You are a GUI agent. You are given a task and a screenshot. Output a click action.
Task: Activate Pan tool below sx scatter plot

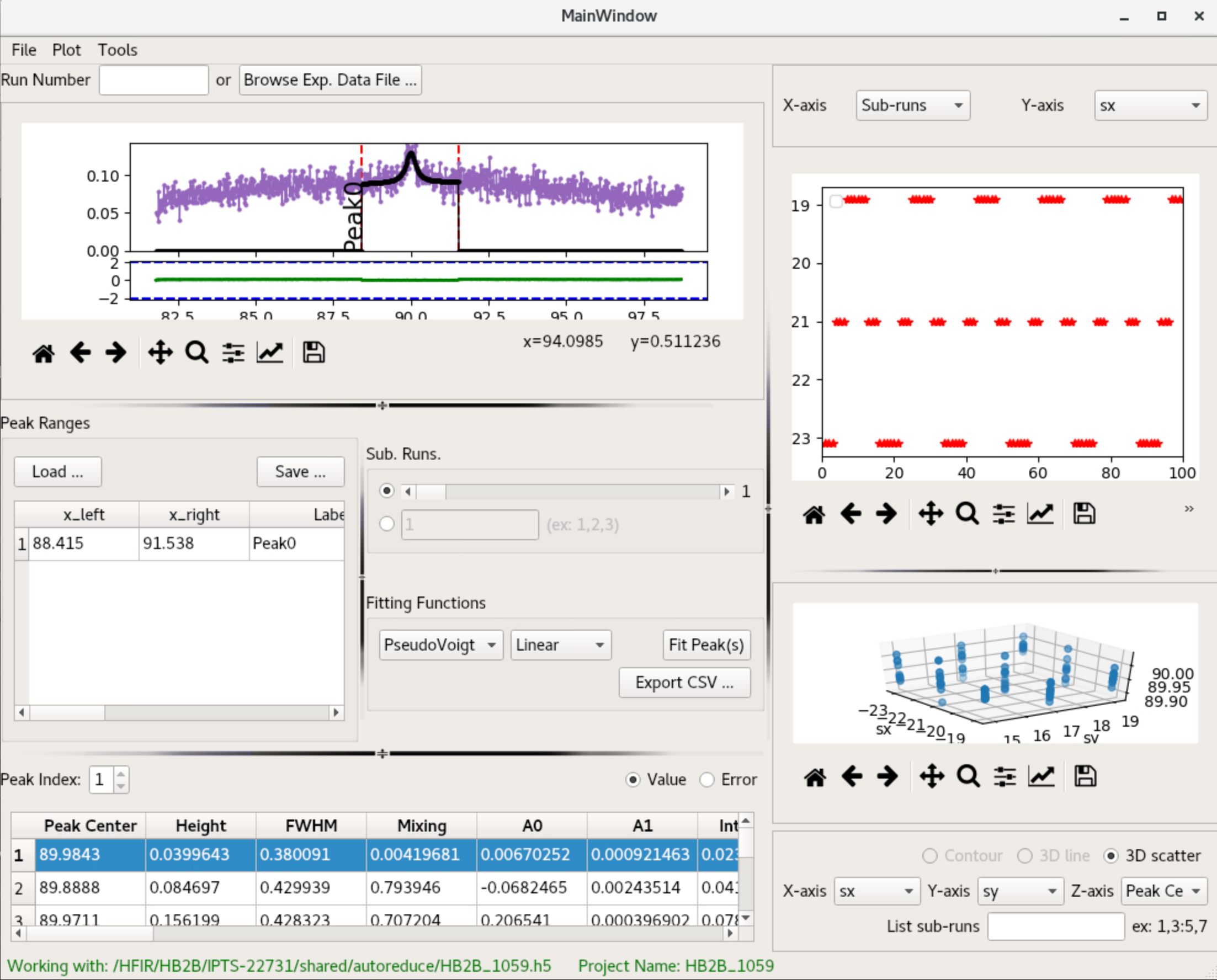click(x=931, y=514)
